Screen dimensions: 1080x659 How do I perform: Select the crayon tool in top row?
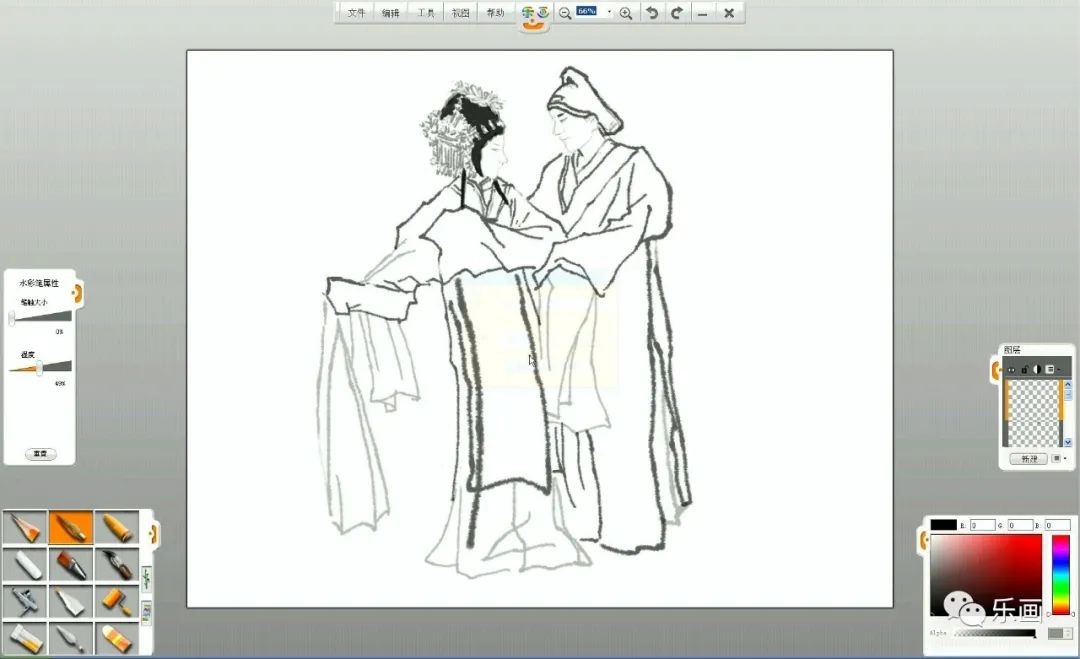(117, 527)
